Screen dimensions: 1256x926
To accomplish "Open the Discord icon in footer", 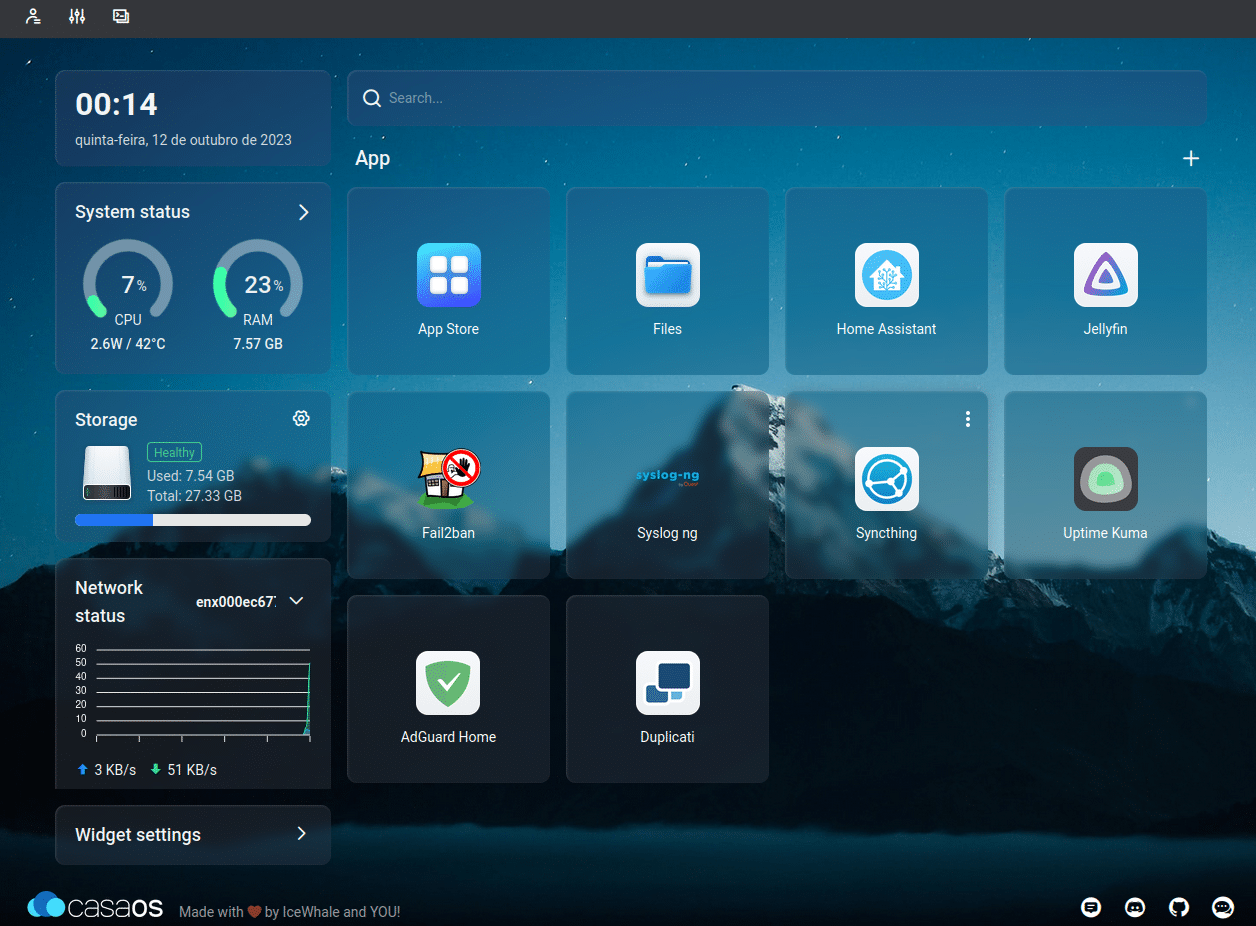I will click(1135, 907).
